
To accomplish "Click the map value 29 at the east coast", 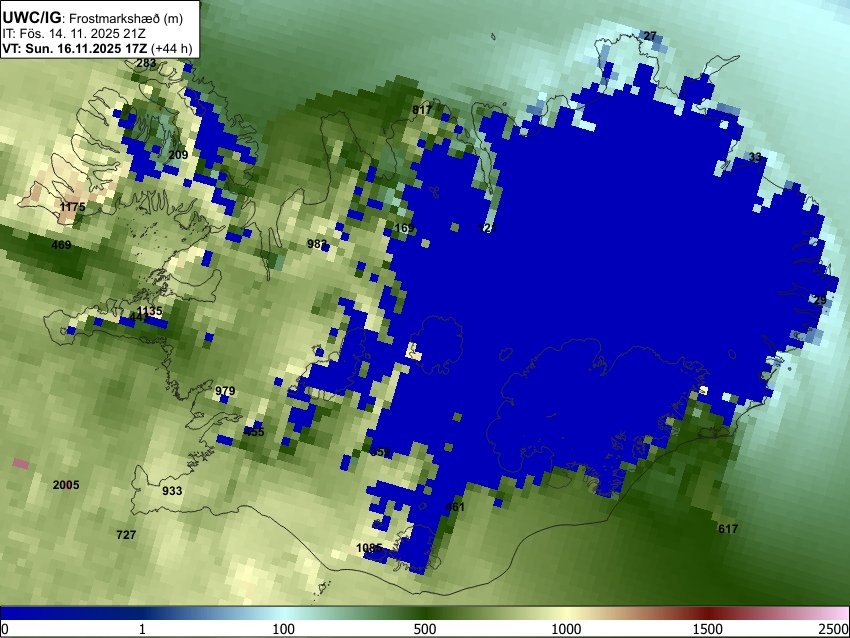I will coord(820,300).
